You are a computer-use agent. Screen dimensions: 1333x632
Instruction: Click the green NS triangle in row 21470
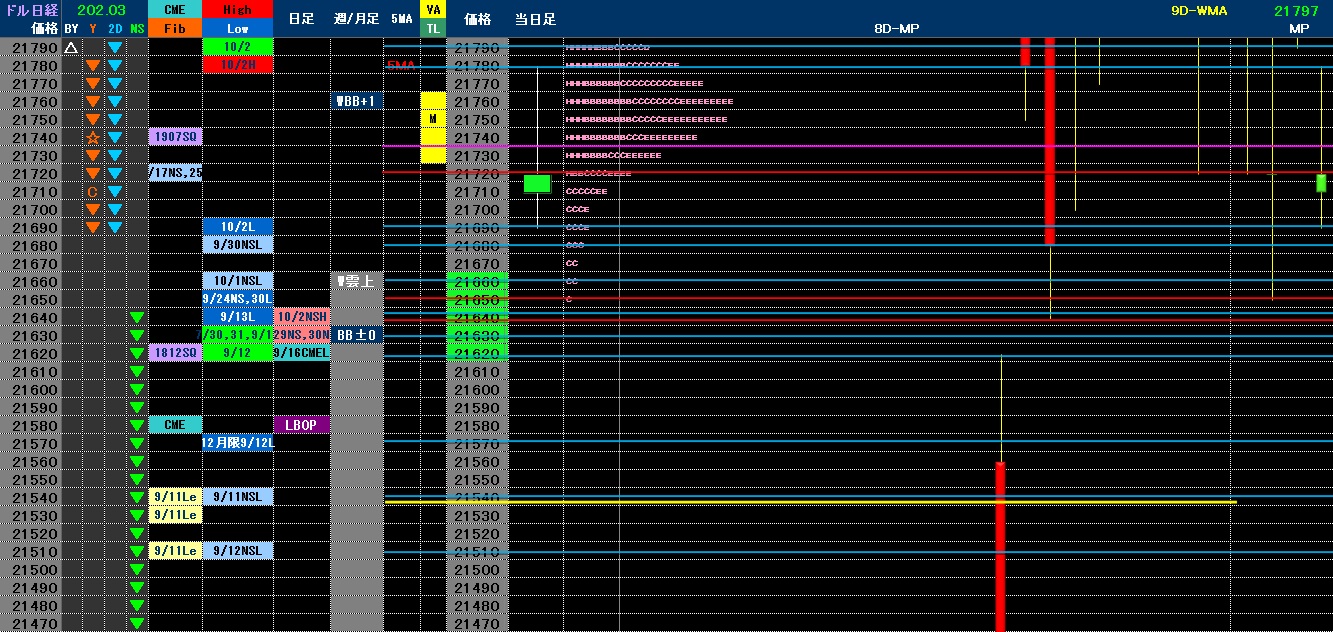point(137,624)
